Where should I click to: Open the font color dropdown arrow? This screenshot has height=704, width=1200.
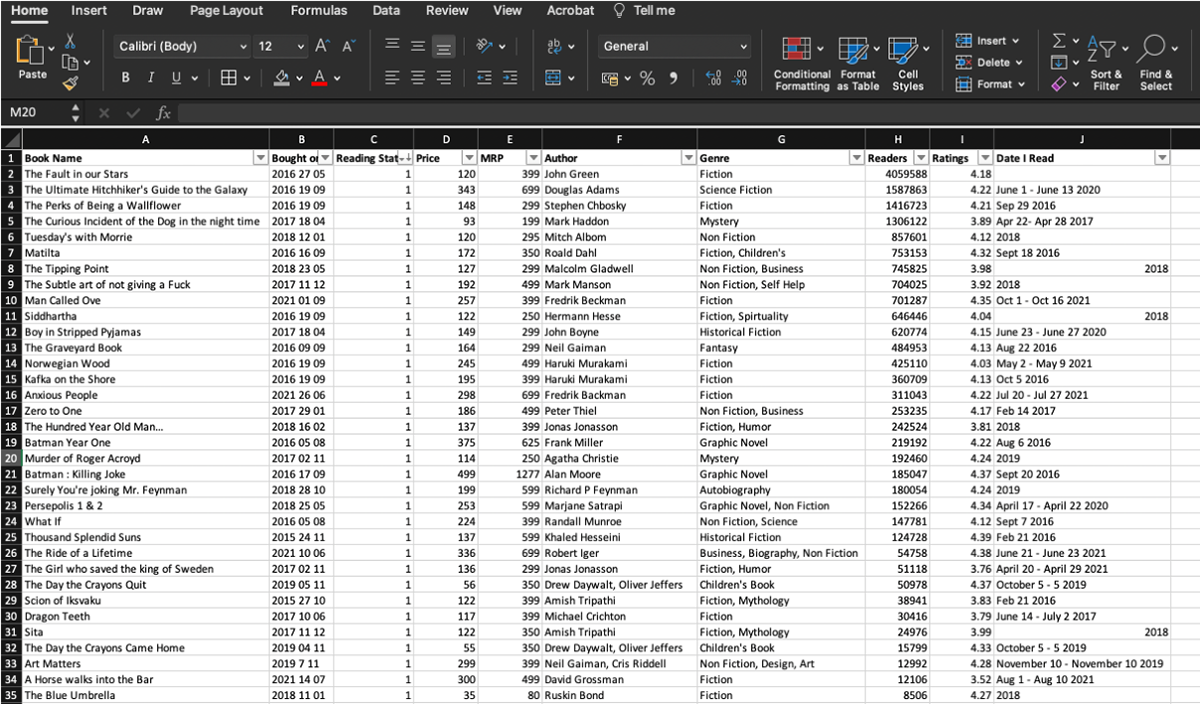point(337,78)
